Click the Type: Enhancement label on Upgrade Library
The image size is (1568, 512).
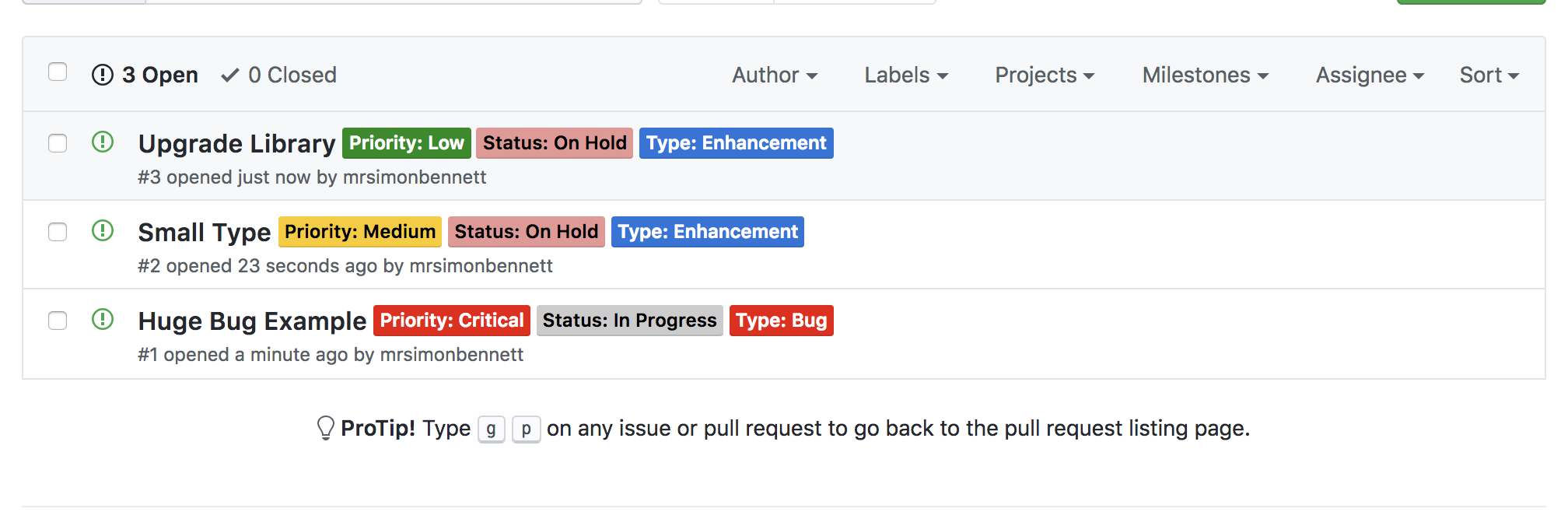(x=737, y=143)
